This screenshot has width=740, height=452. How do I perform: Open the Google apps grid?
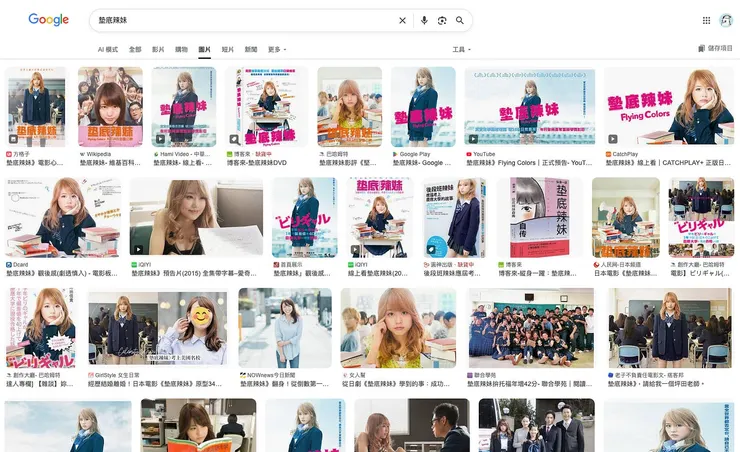(x=706, y=20)
